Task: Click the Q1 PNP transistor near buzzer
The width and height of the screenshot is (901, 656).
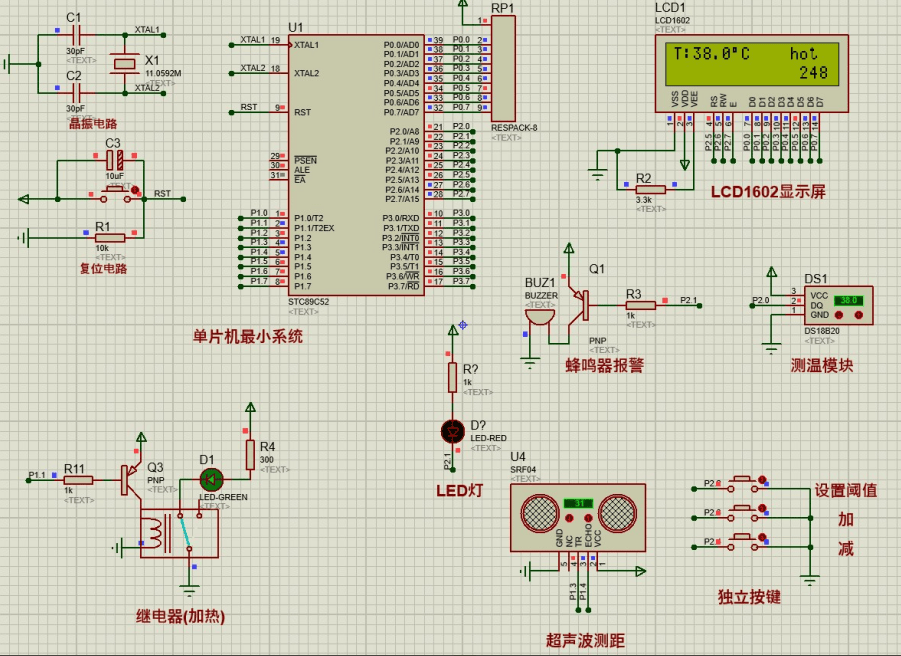Action: [x=576, y=304]
